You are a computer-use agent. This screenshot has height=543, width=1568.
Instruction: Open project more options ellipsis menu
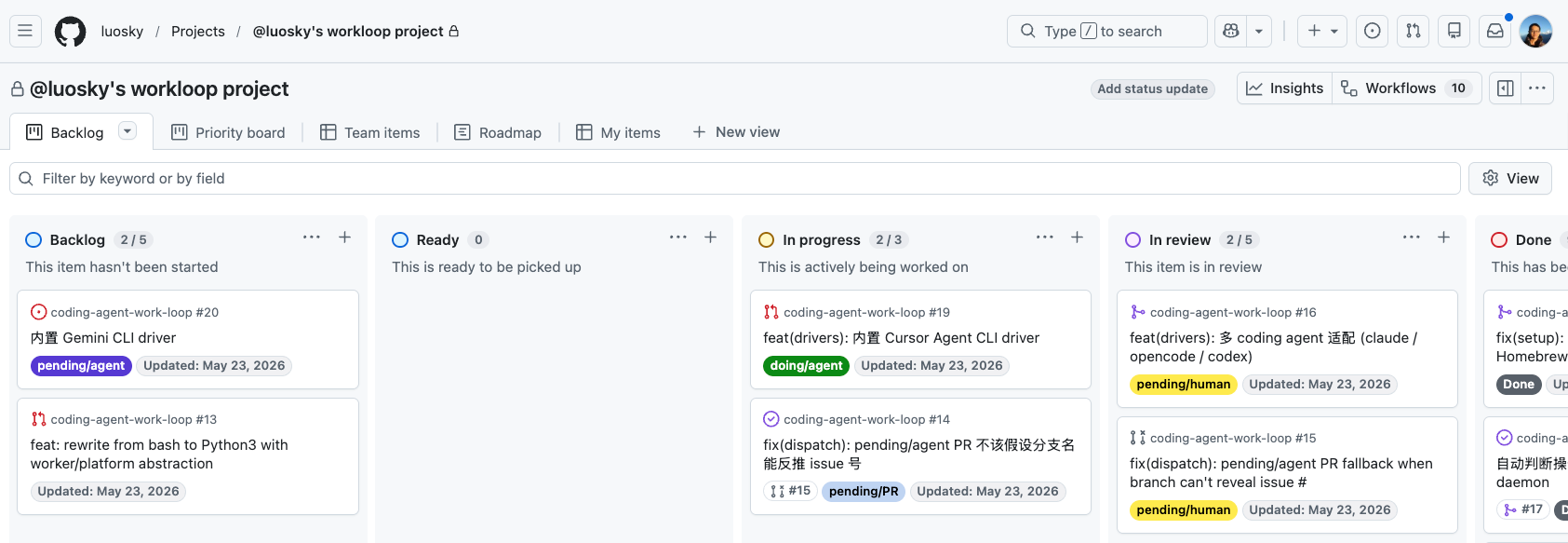coord(1537,88)
